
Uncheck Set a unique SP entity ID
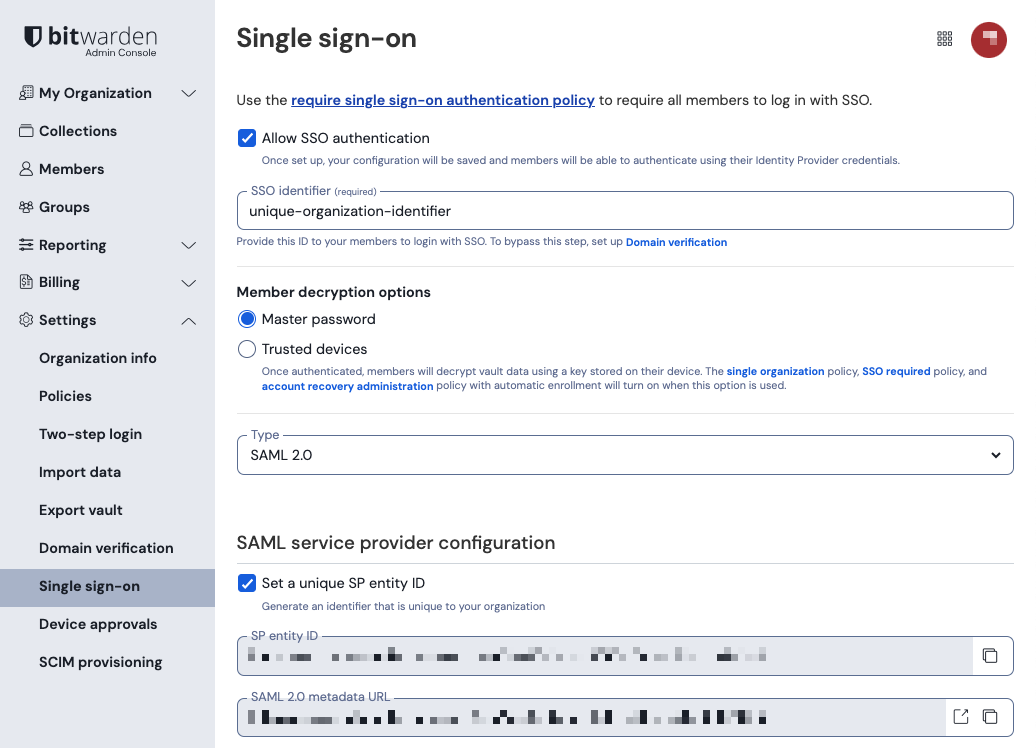click(247, 583)
